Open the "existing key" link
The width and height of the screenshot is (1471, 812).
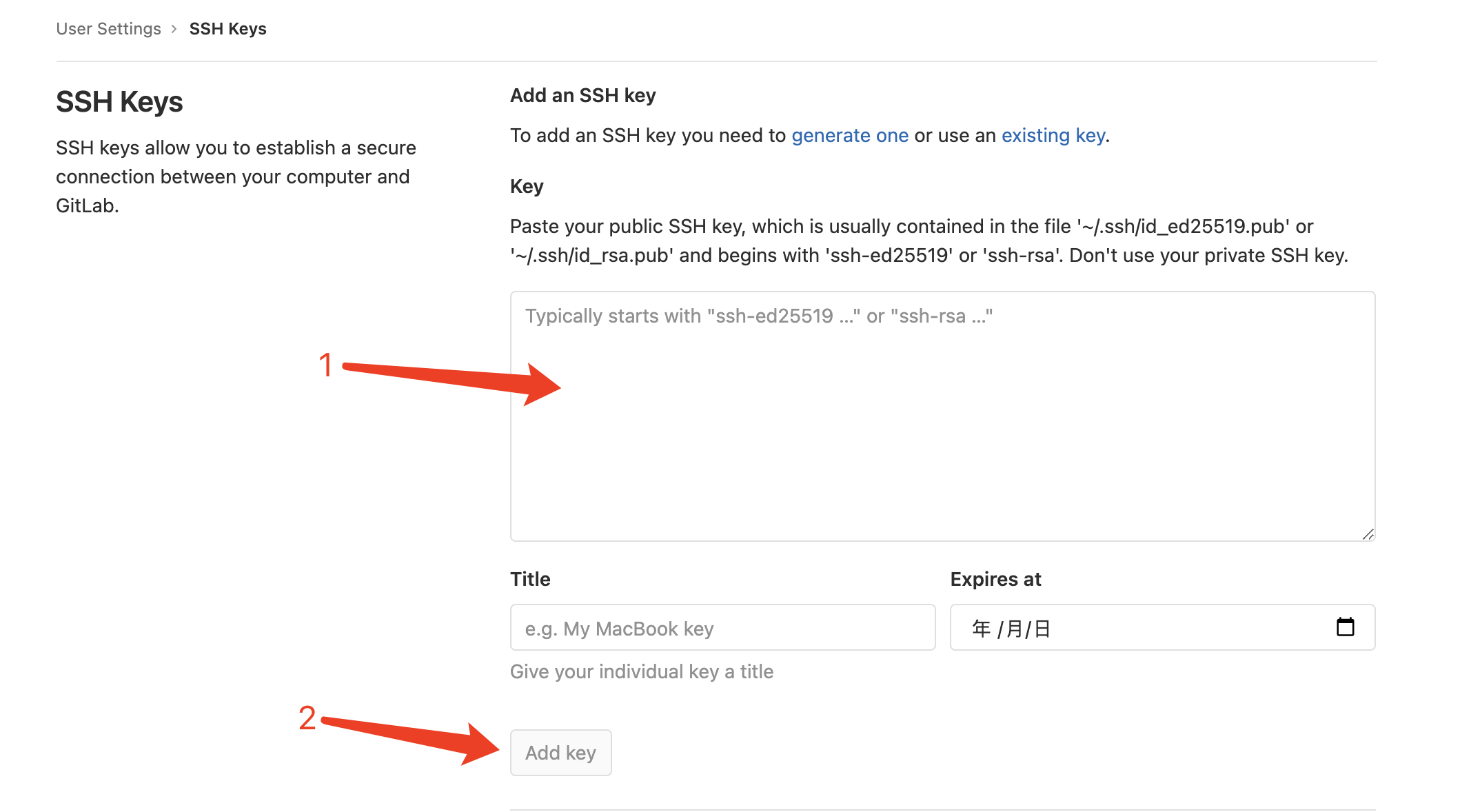[1053, 135]
